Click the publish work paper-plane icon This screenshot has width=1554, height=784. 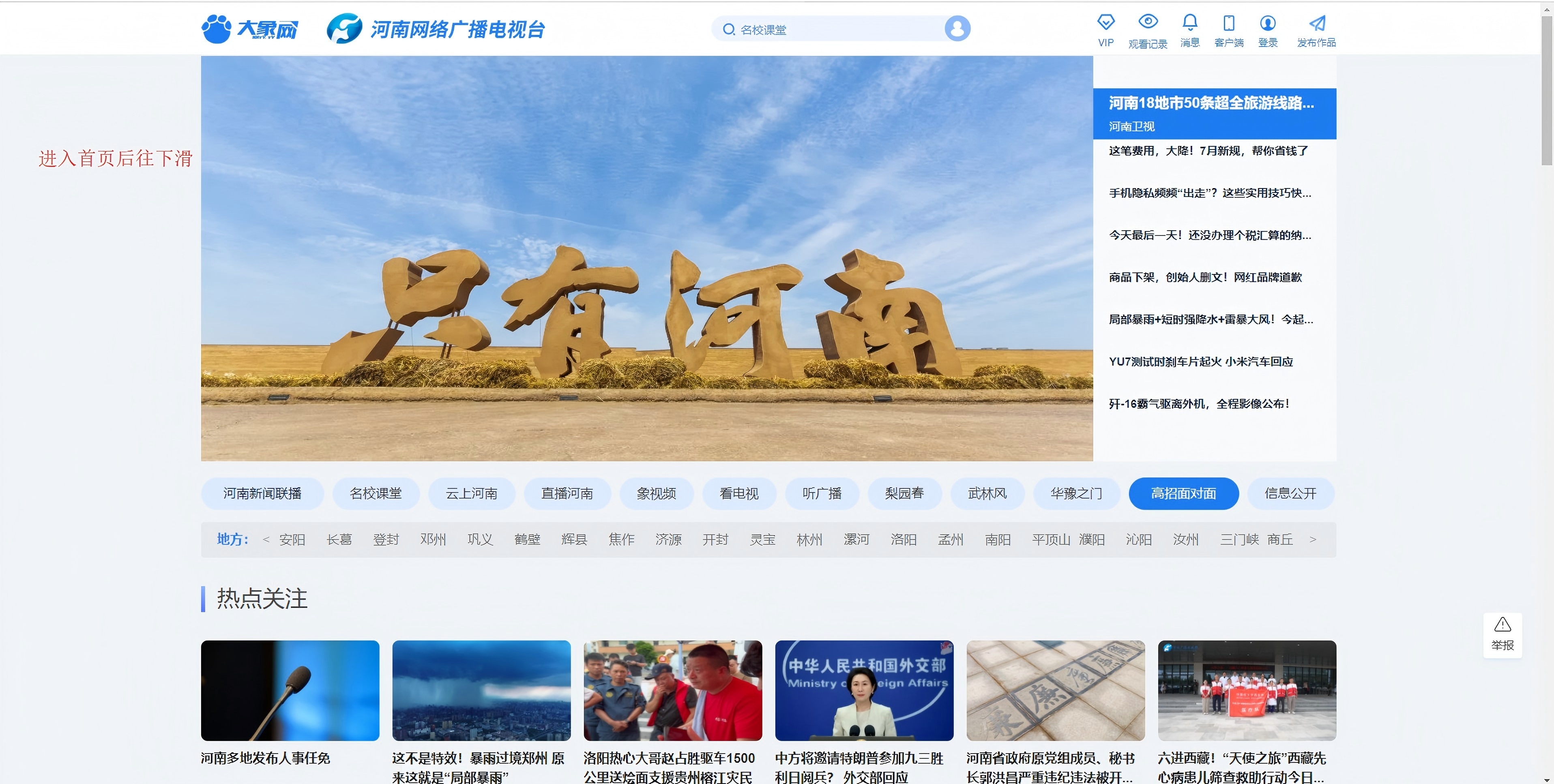point(1317,23)
